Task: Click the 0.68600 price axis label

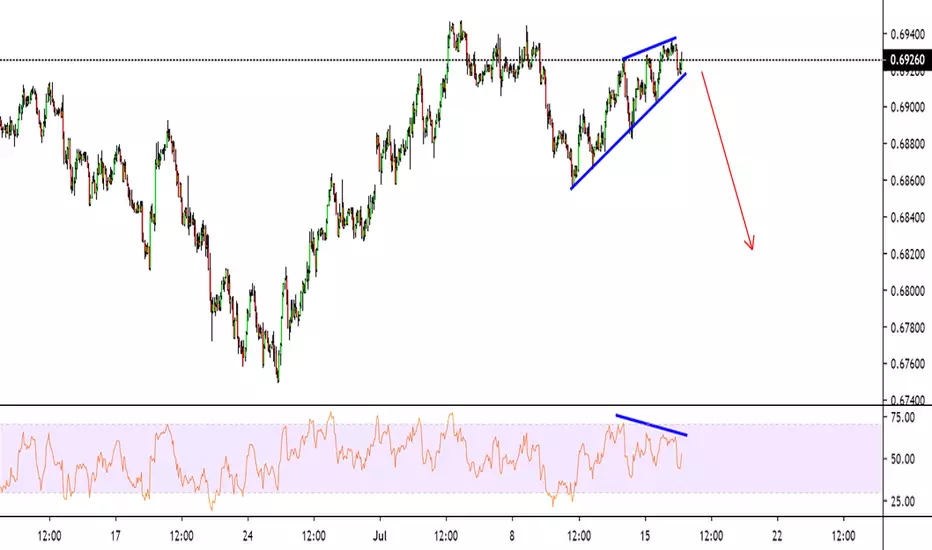Action: 907,181
